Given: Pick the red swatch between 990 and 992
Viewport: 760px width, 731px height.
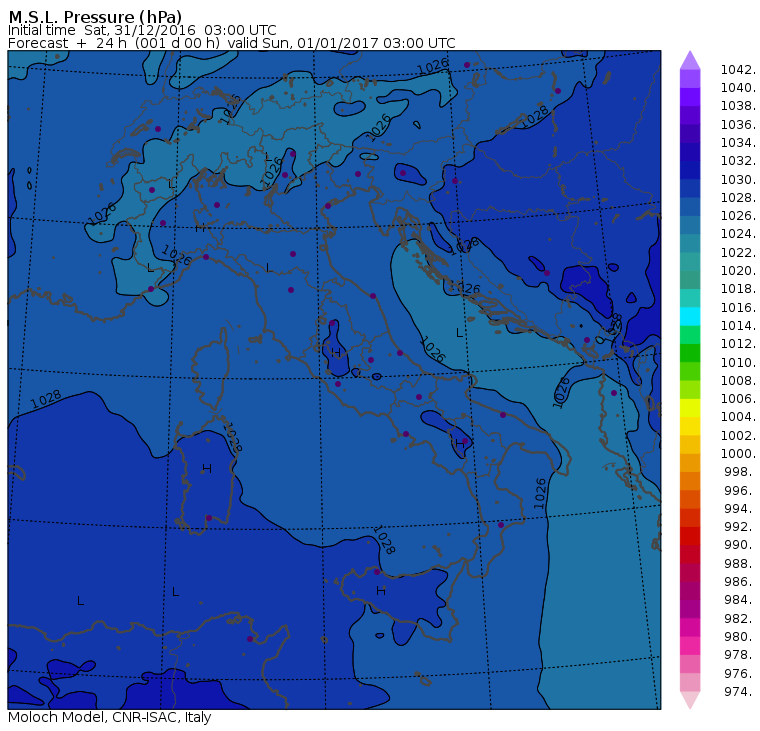Looking at the screenshot, I should (690, 536).
